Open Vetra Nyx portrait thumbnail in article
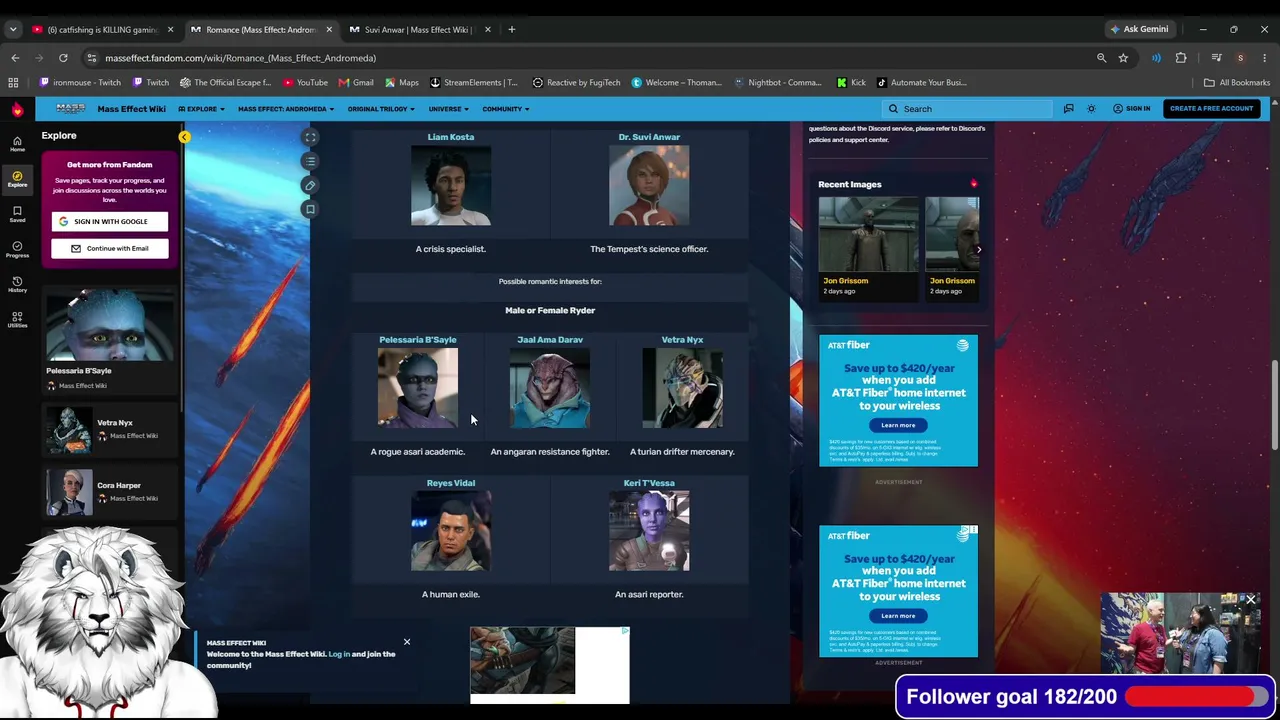 pos(682,388)
